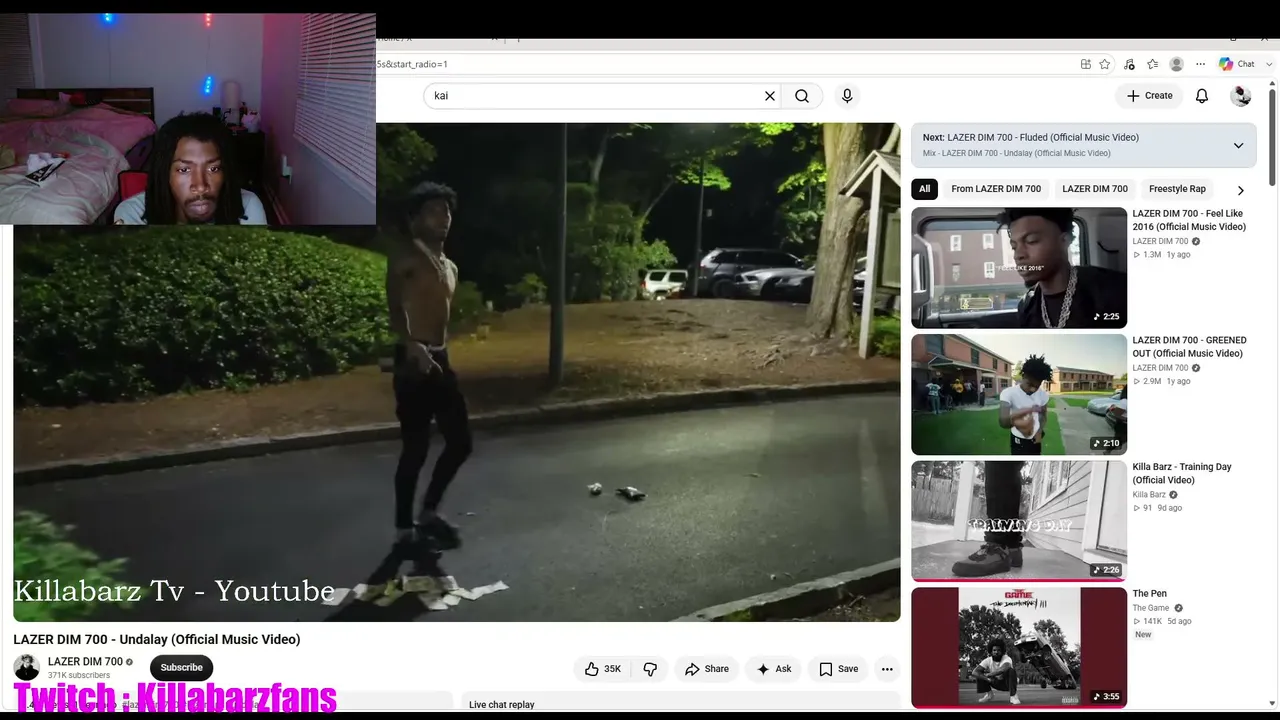This screenshot has width=1280, height=720.
Task: Open browser Settings and more menu
Action: [1201, 64]
